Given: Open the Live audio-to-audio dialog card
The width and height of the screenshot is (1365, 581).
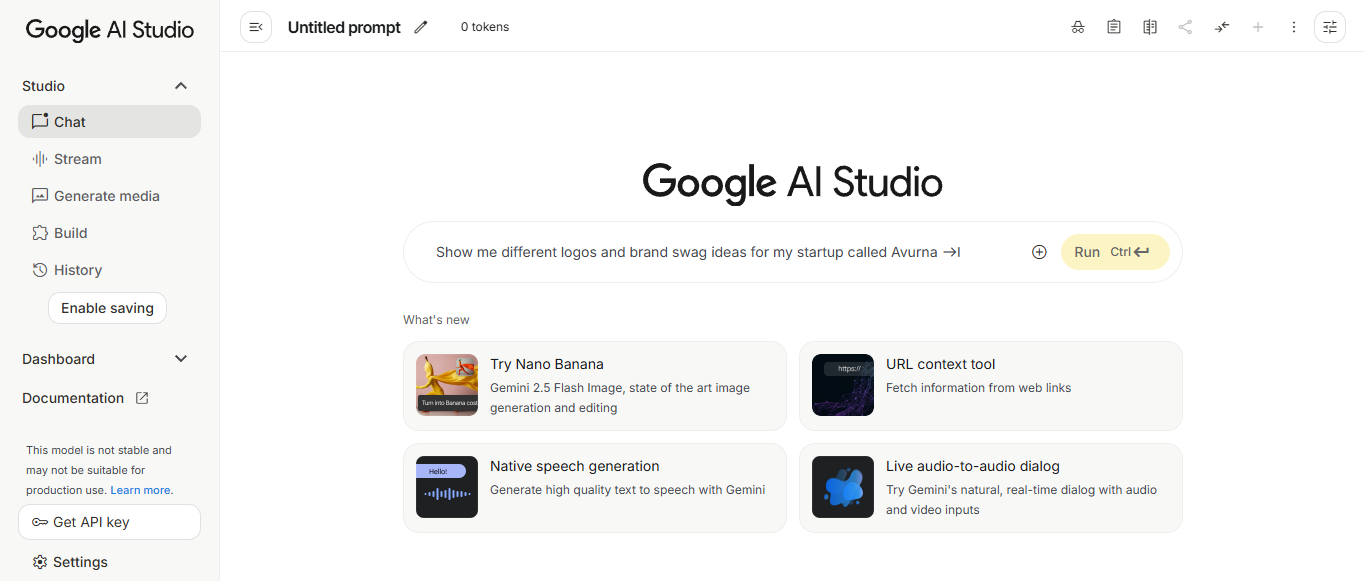Looking at the screenshot, I should [991, 488].
